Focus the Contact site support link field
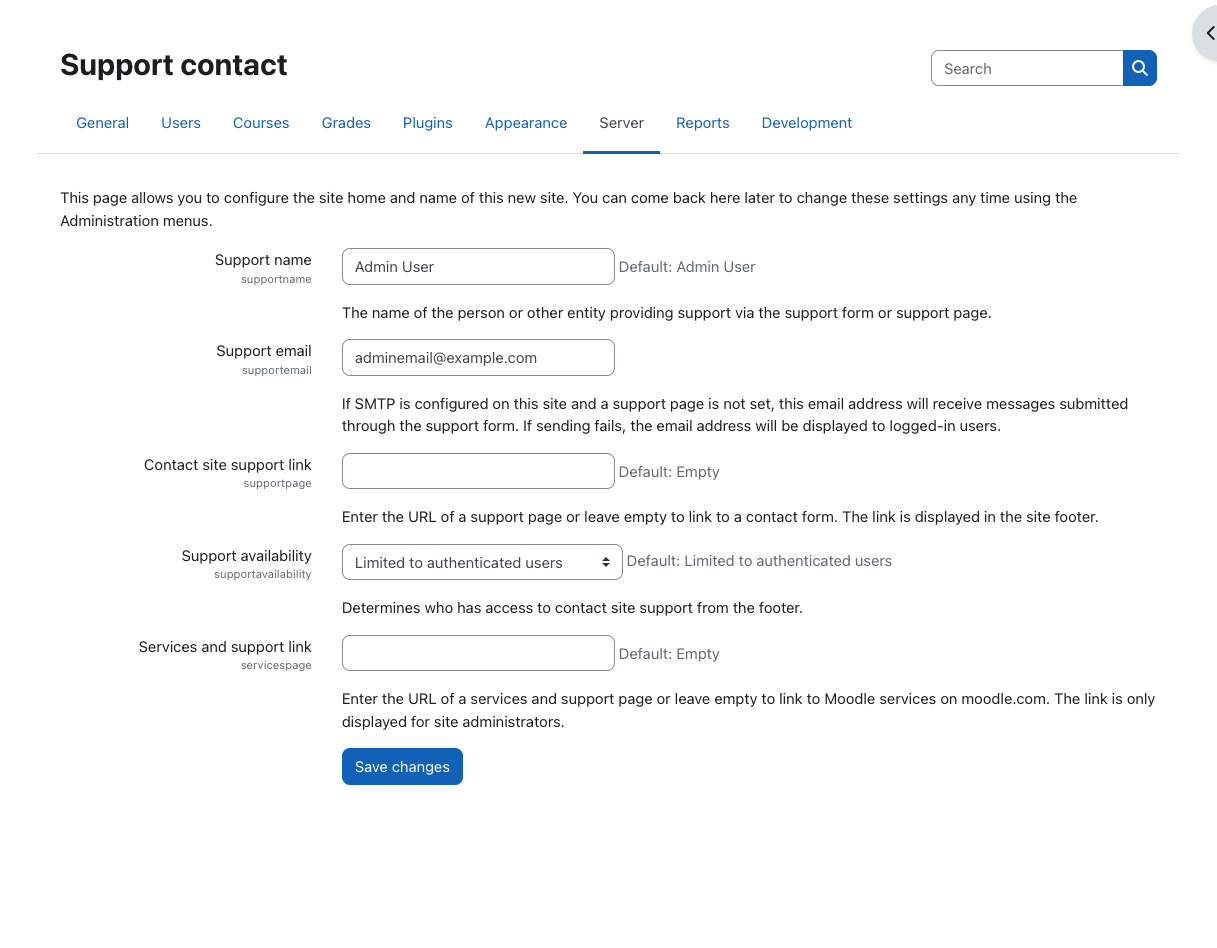Viewport: 1217px width, 948px height. (478, 471)
